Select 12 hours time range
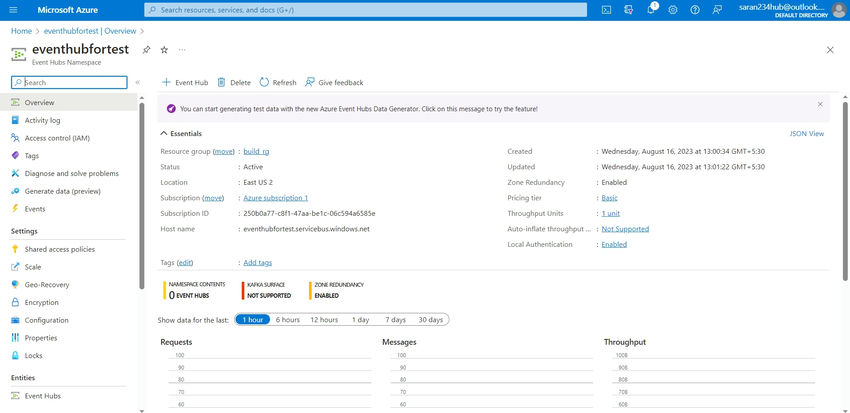 (324, 320)
